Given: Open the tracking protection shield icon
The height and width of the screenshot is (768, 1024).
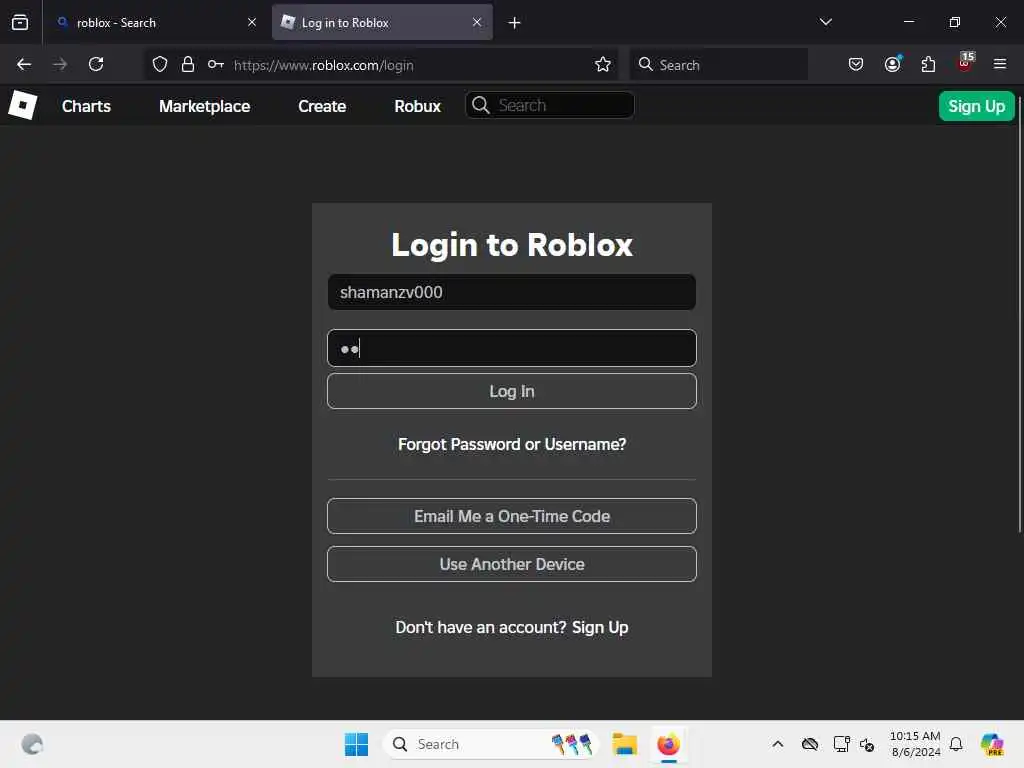Looking at the screenshot, I should 160,64.
